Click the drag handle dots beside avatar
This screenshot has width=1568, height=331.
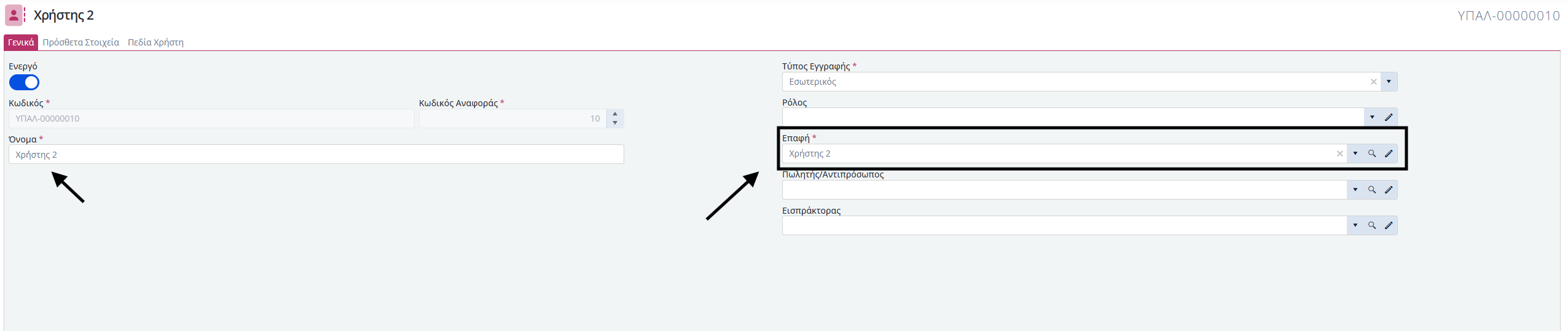tap(25, 15)
